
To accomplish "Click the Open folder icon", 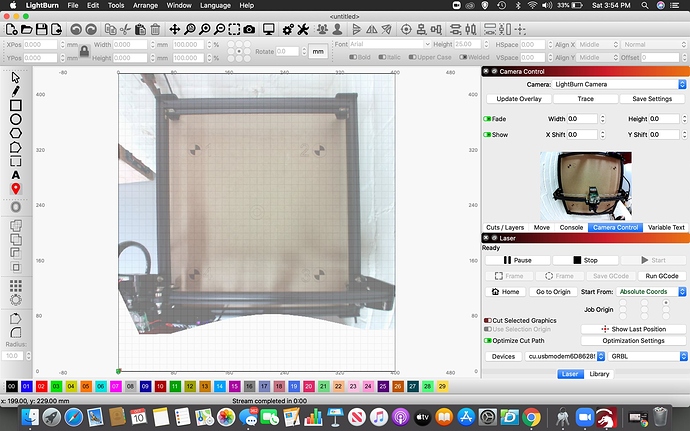I will tap(26, 29).
